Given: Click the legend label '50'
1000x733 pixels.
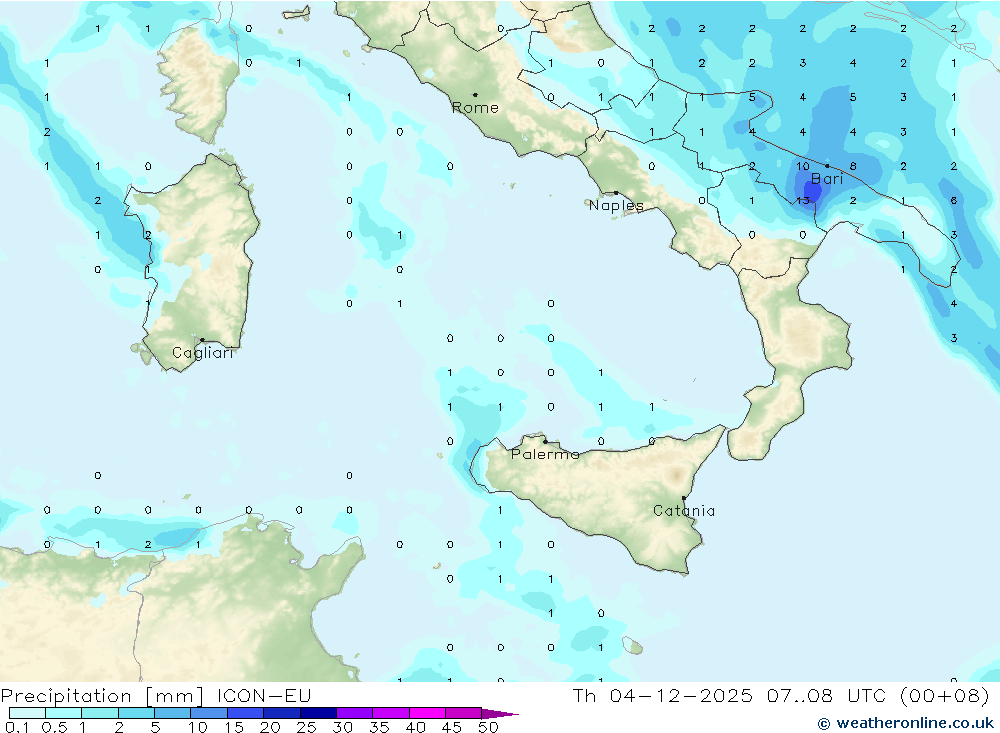Looking at the screenshot, I should [489, 727].
